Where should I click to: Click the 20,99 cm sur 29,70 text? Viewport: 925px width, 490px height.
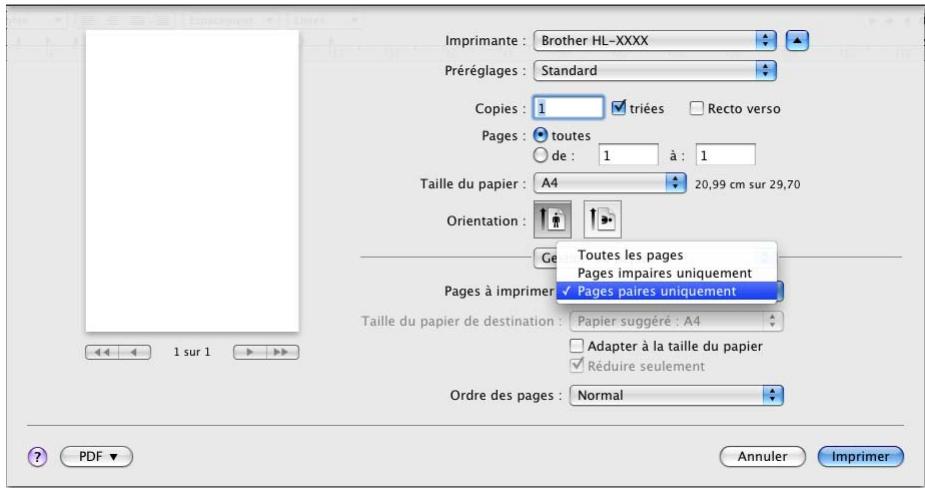(747, 185)
